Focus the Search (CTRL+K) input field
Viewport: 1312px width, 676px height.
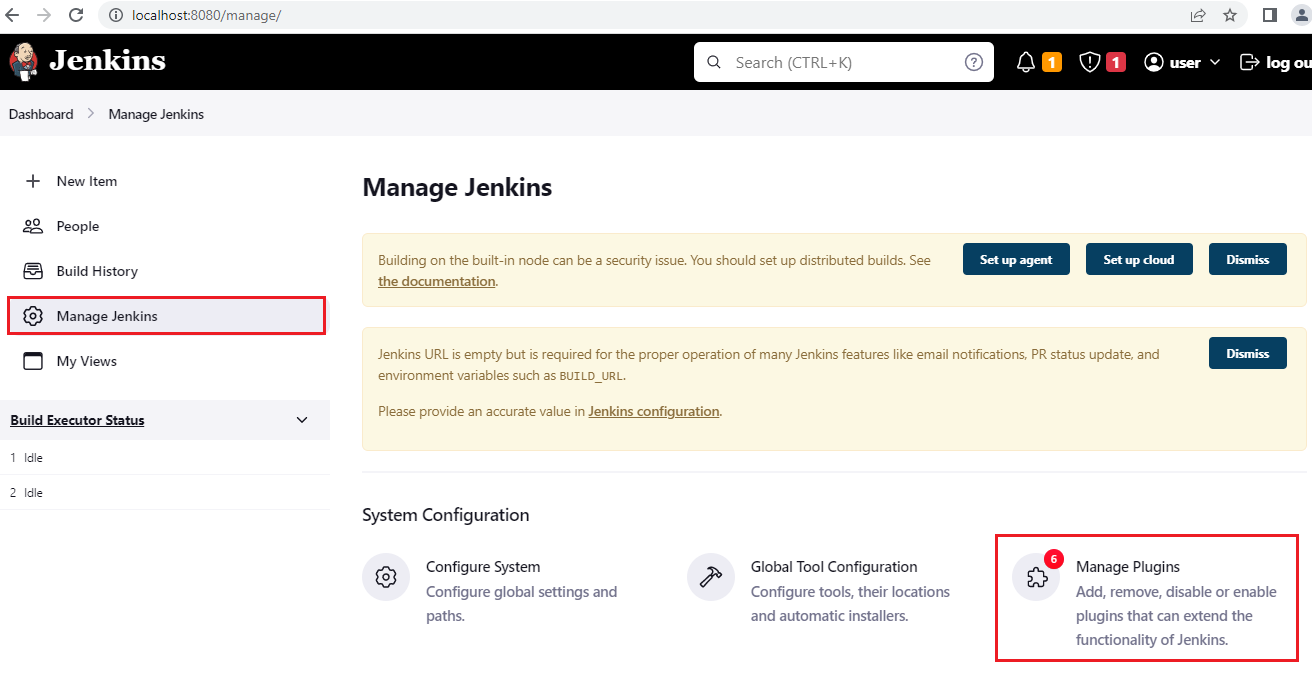844,62
